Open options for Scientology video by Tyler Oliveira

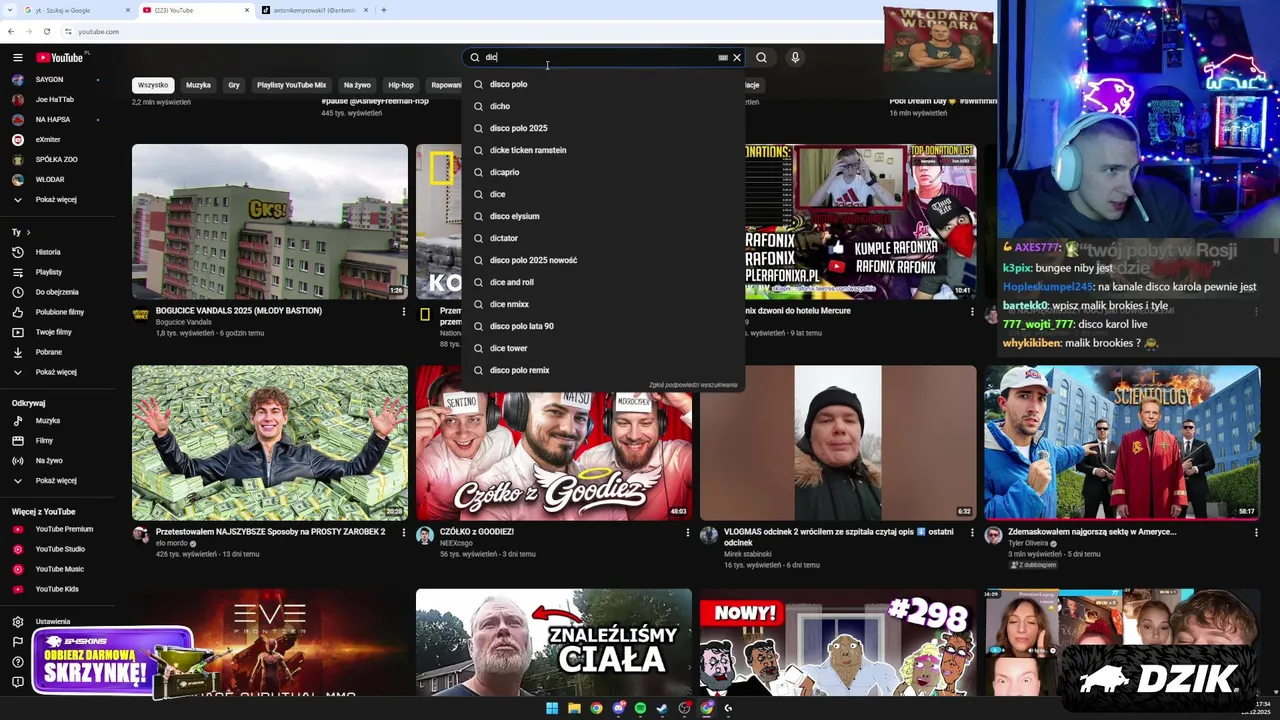1256,533
